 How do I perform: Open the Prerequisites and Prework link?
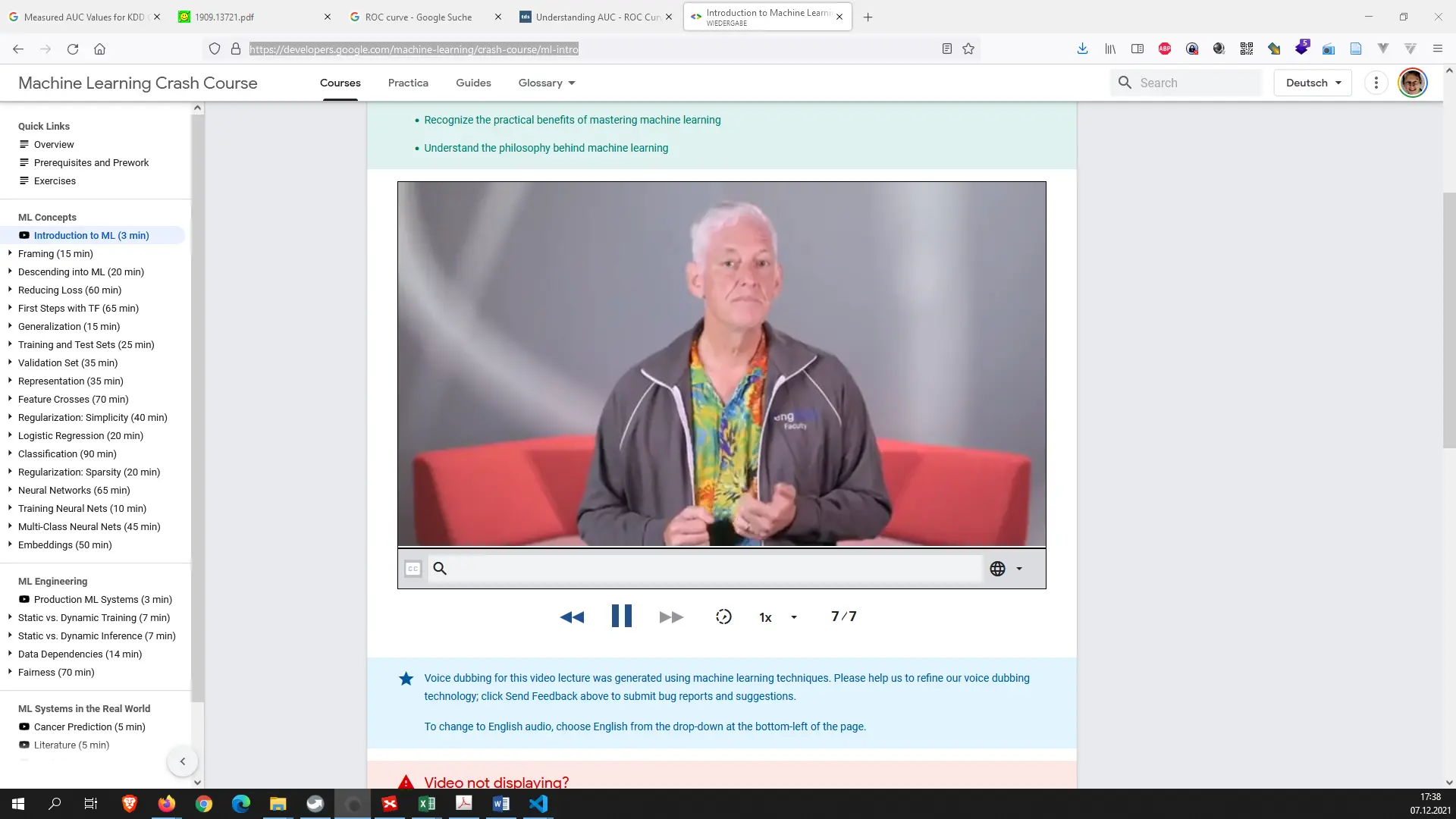[91, 163]
